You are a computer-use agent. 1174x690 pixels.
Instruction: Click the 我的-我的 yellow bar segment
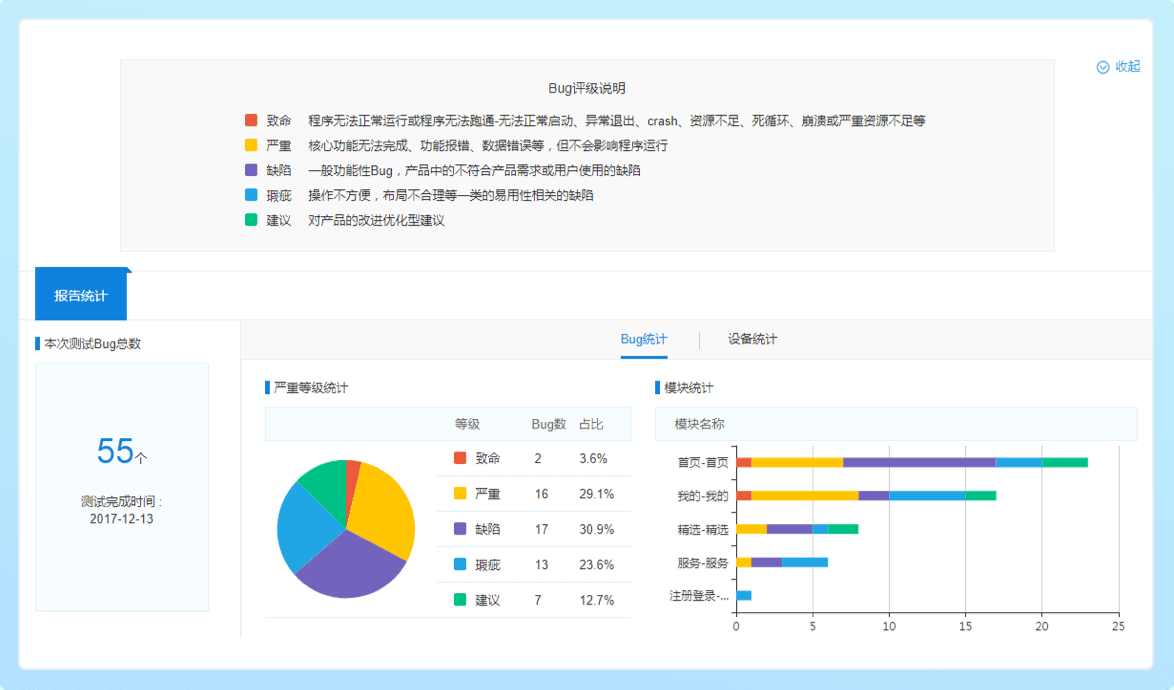[x=804, y=495]
